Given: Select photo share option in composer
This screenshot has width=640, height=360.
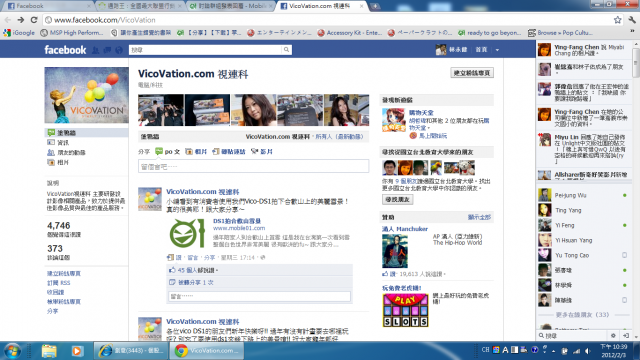Looking at the screenshot, I should coord(196,151).
